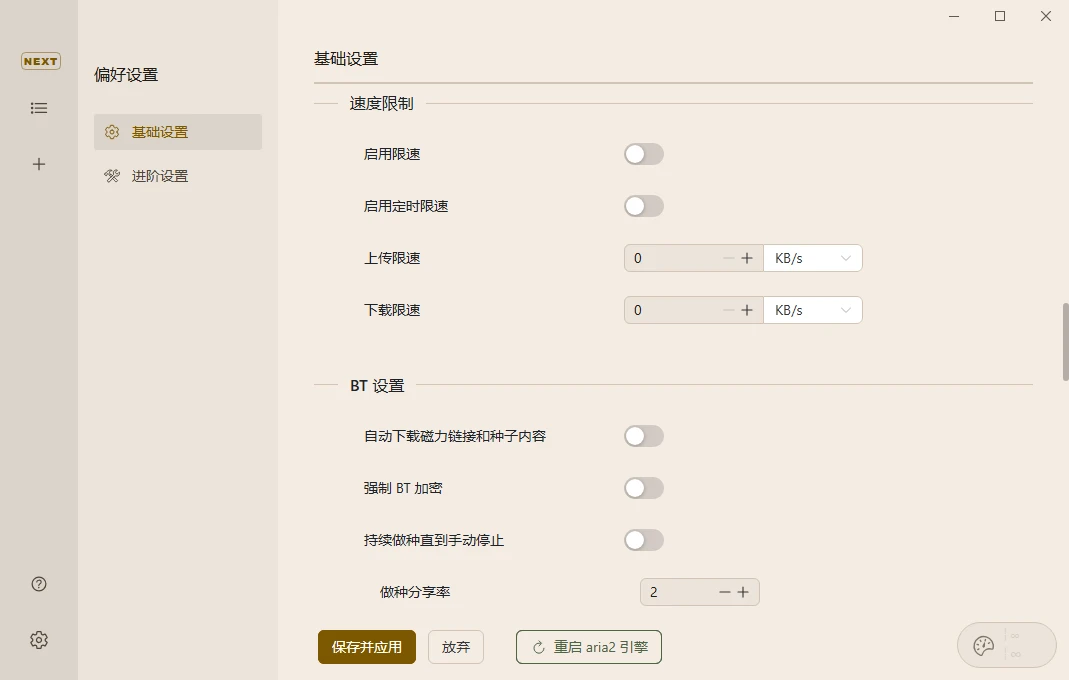
Task: Click the speedometer icon in bottom corner
Action: (984, 645)
